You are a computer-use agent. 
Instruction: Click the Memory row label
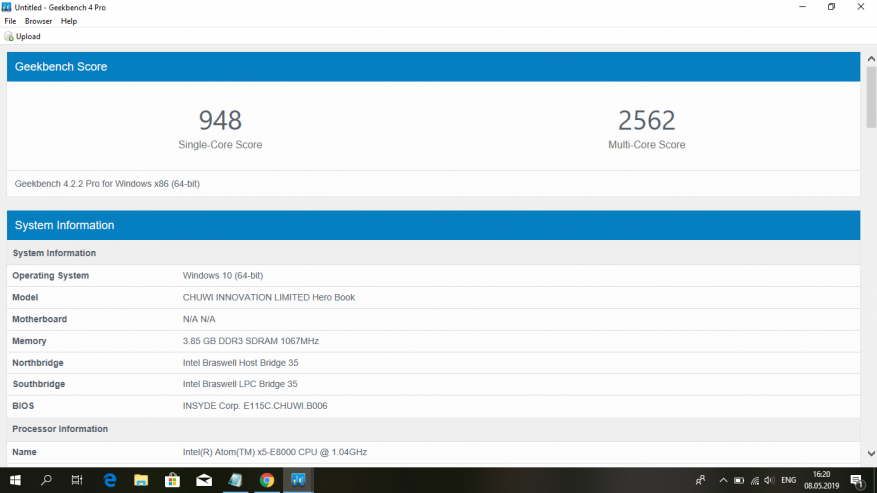click(29, 341)
